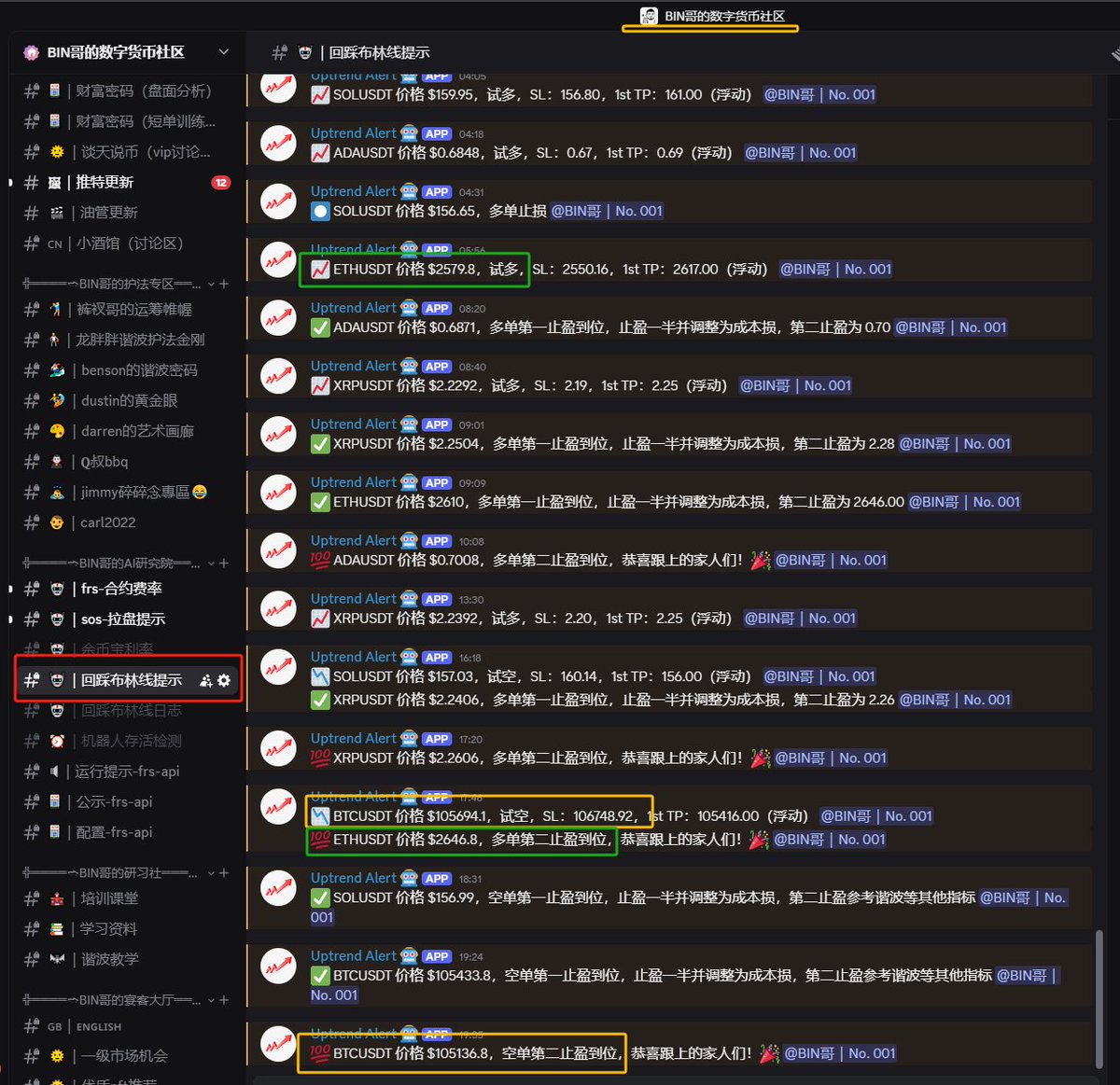Click the chat vertical scrollbar thumb
This screenshot has height=1085, width=1120.
click(x=1101, y=998)
